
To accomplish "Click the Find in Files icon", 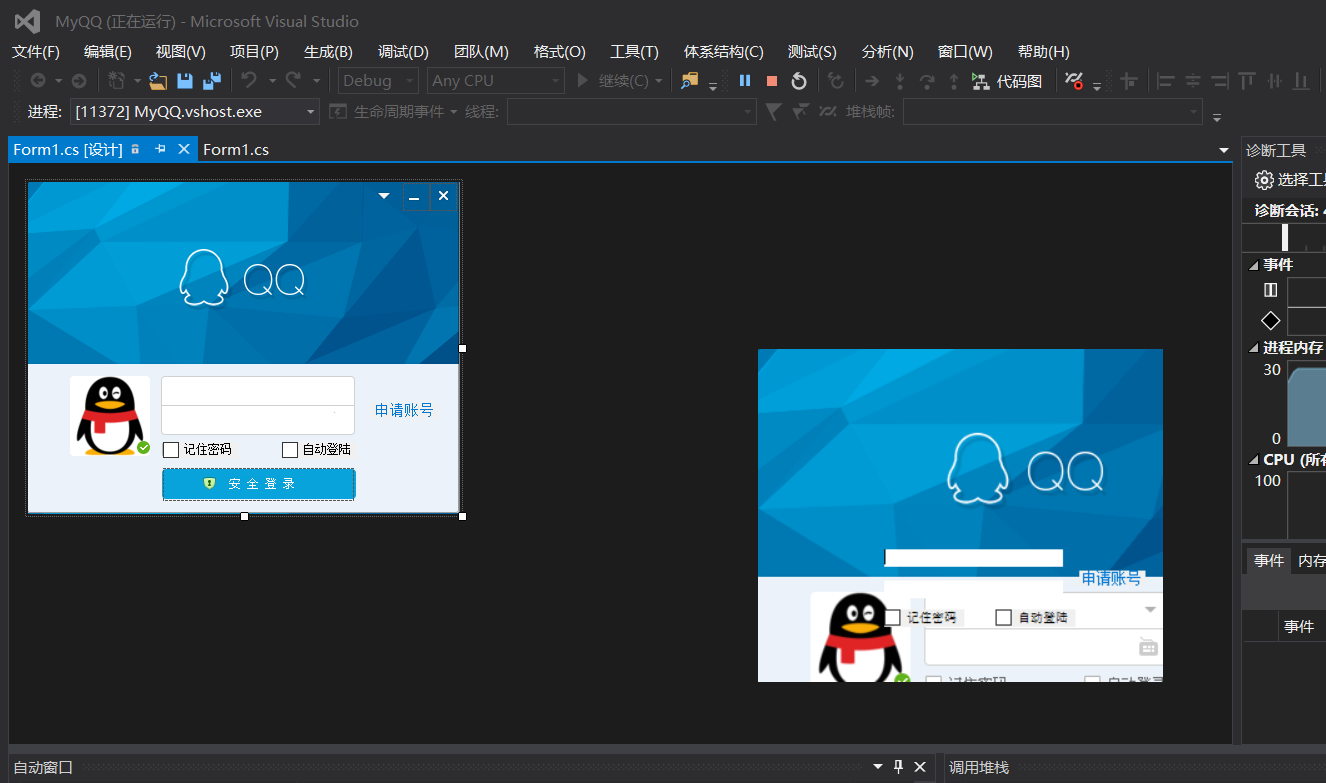I will (690, 81).
